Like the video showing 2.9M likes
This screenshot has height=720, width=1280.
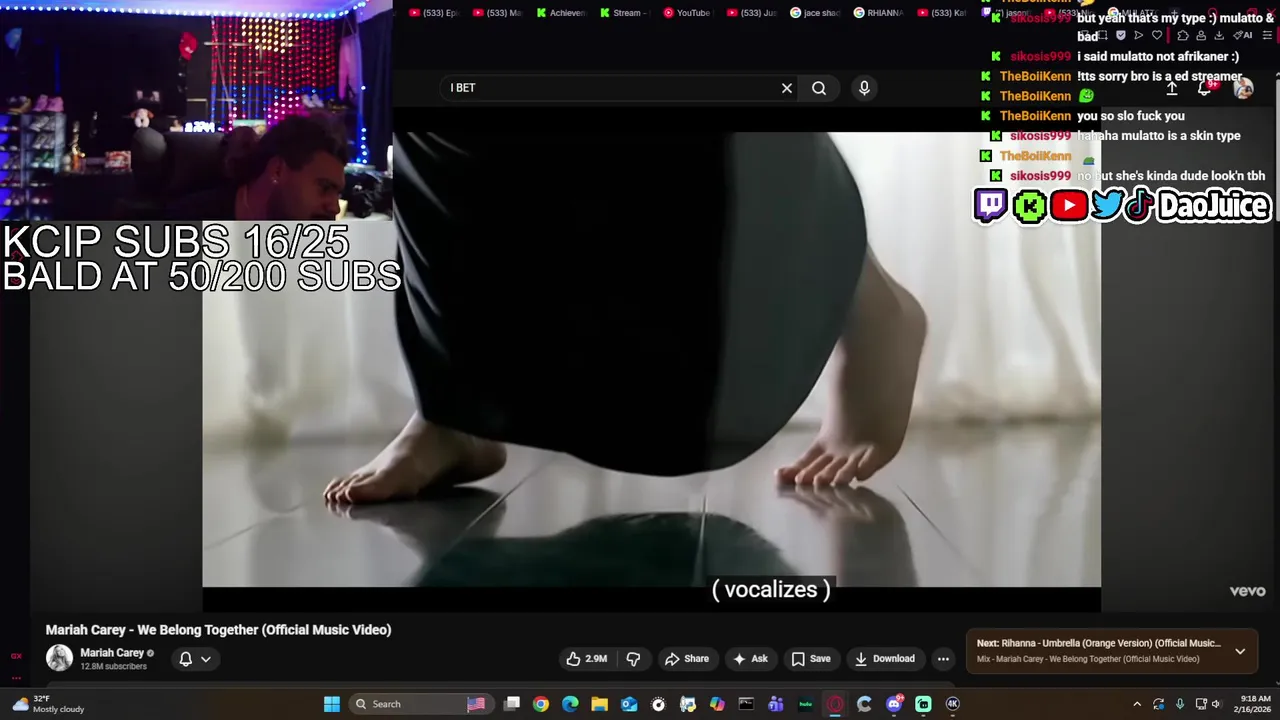pyautogui.click(x=587, y=659)
